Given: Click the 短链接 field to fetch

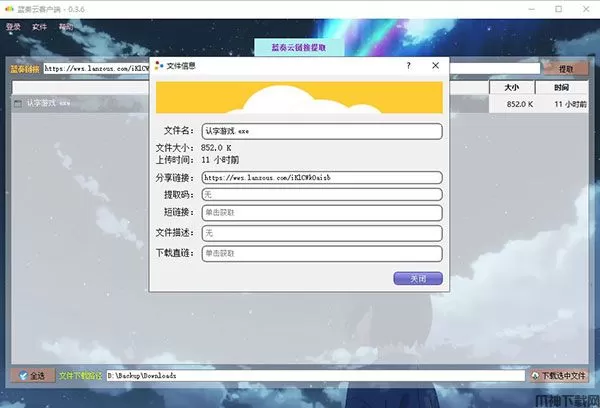Looking at the screenshot, I should [x=322, y=213].
